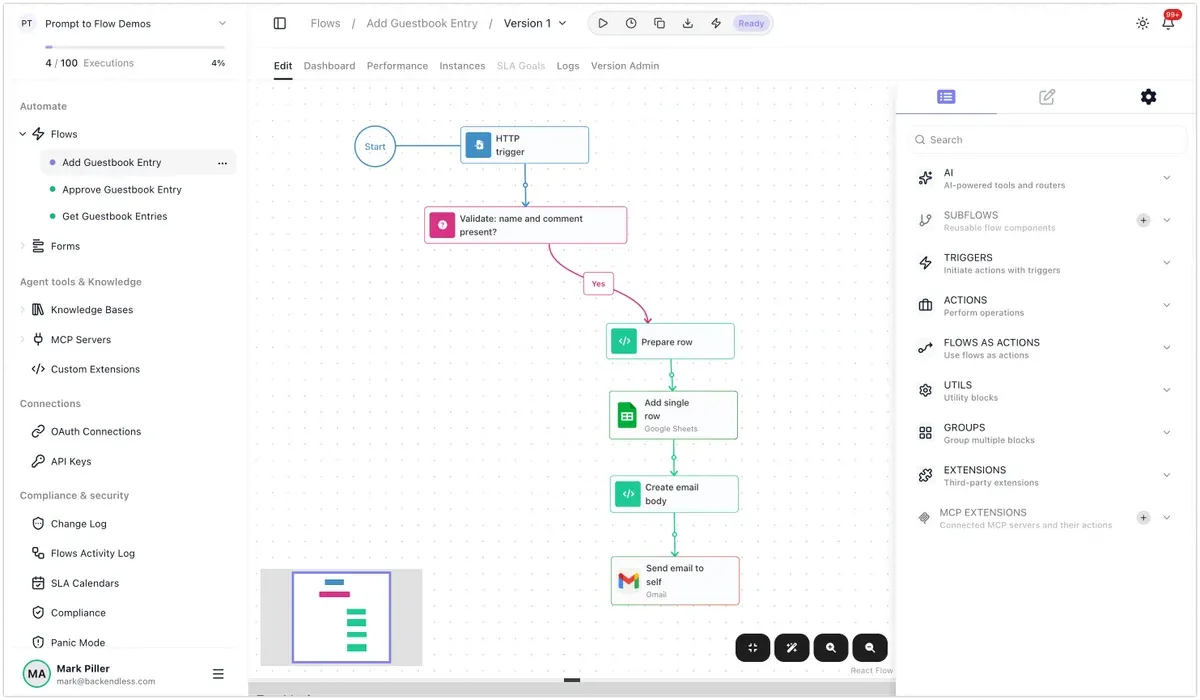Open Approve Guestbook Entry flow

pos(122,189)
